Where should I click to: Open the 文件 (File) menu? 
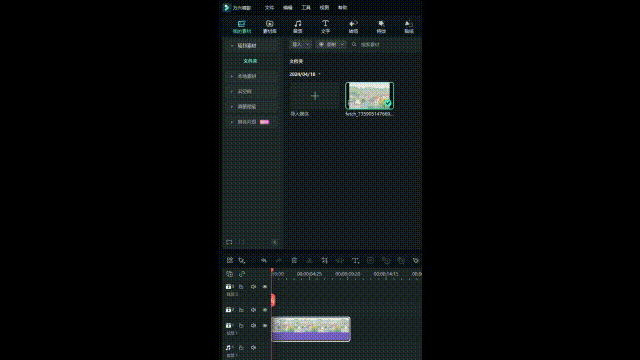[x=269, y=8]
